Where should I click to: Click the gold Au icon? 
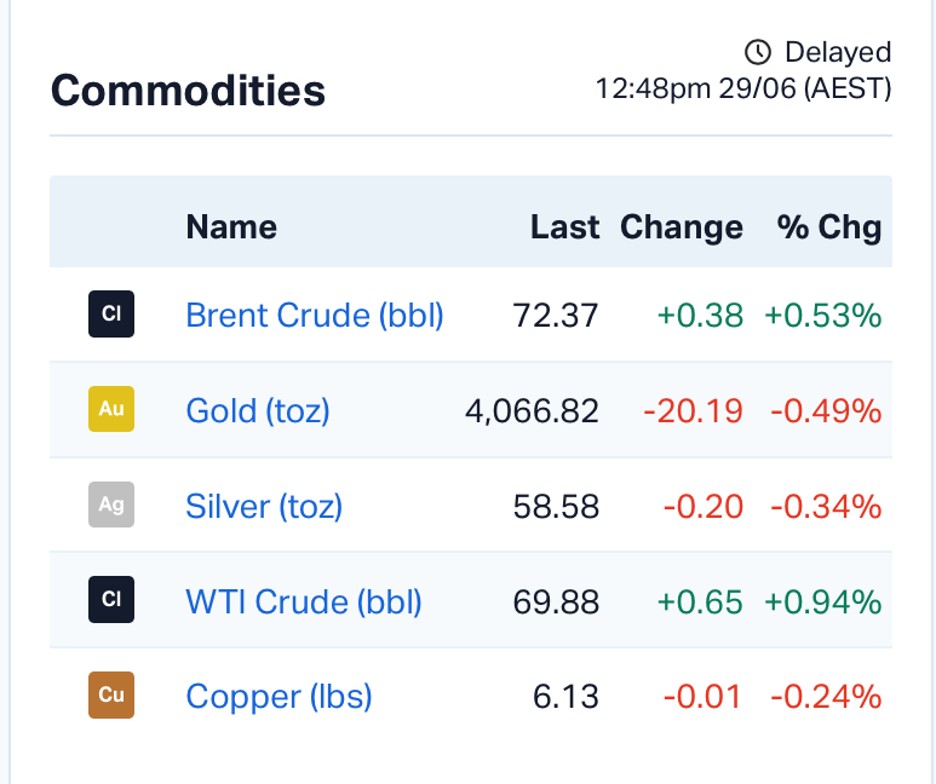(112, 409)
